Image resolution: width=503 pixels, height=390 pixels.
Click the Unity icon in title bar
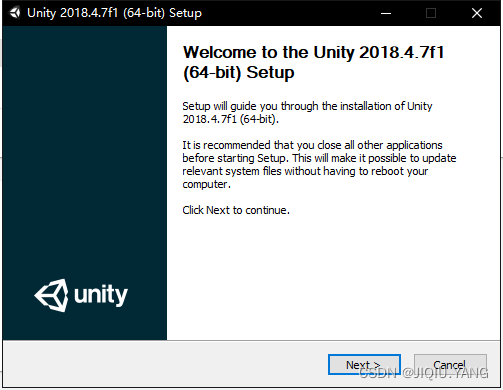(x=15, y=13)
